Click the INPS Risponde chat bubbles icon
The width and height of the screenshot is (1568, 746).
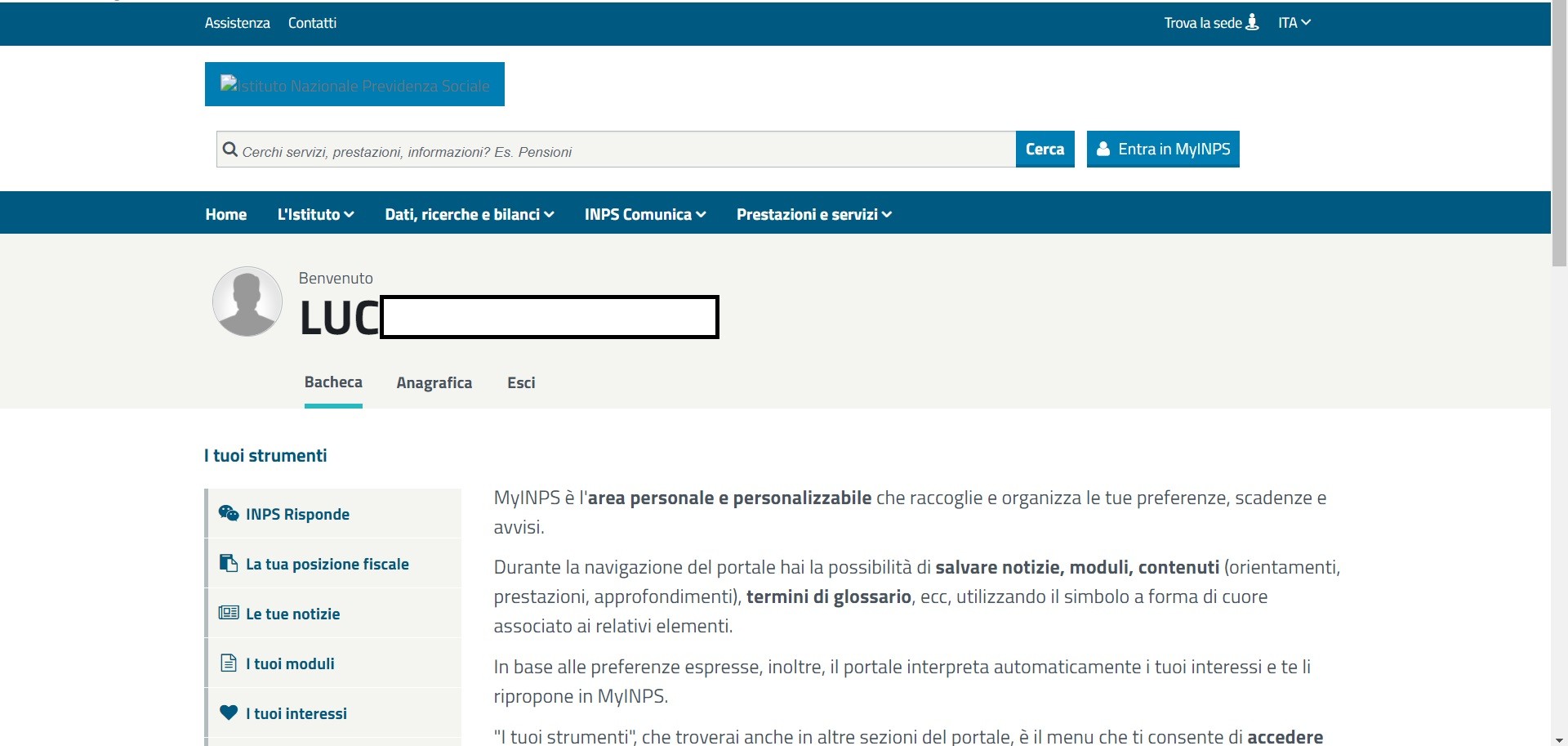click(x=229, y=513)
